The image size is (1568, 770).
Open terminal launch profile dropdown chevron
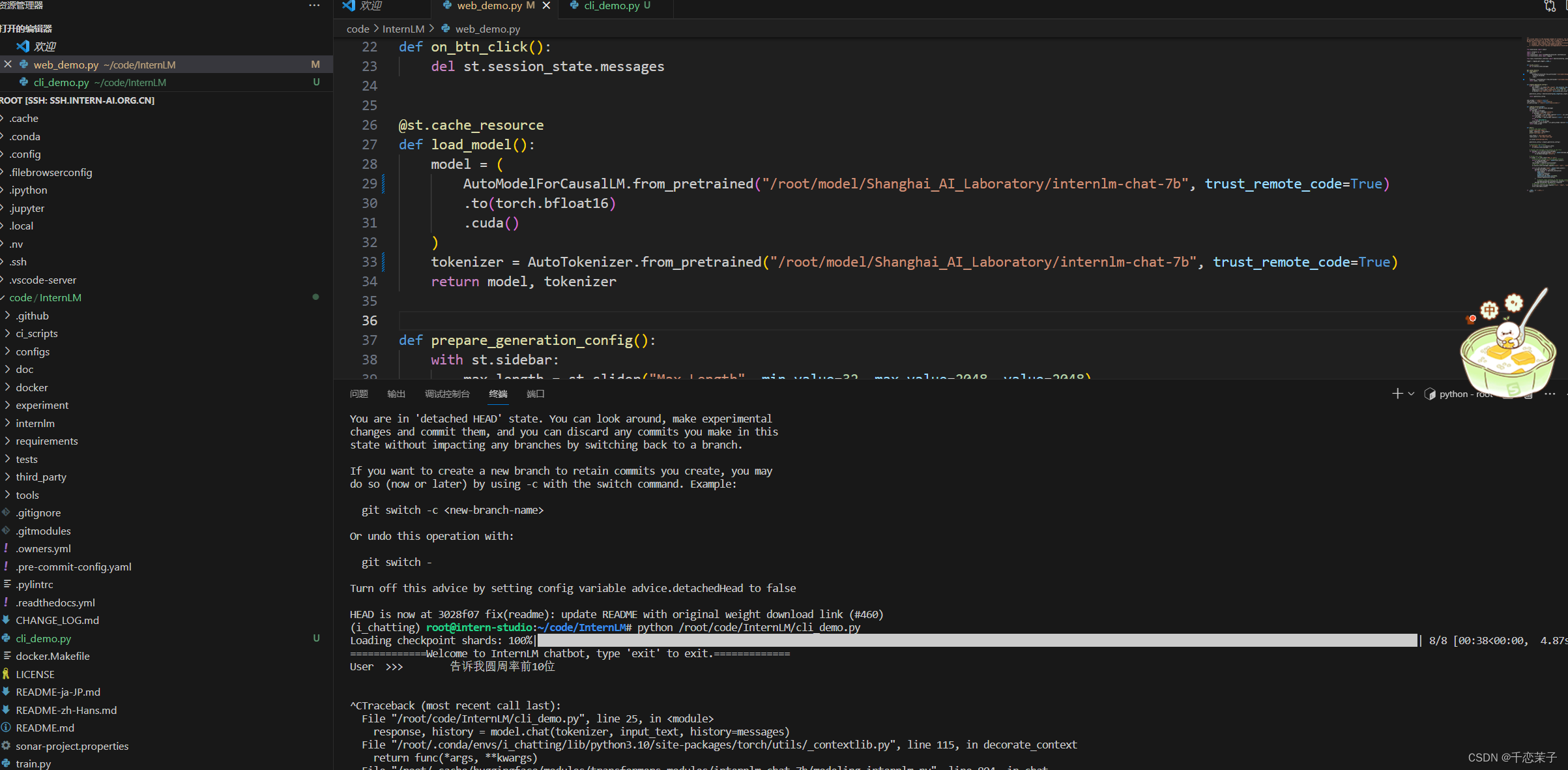(x=1411, y=394)
